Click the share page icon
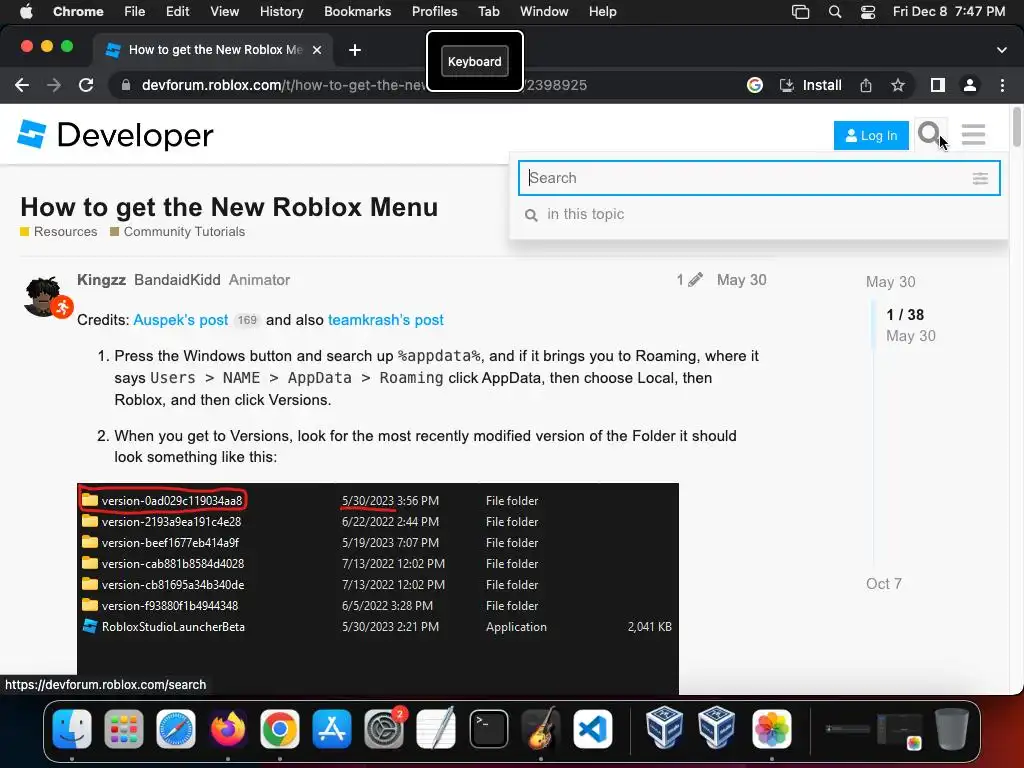 (866, 85)
